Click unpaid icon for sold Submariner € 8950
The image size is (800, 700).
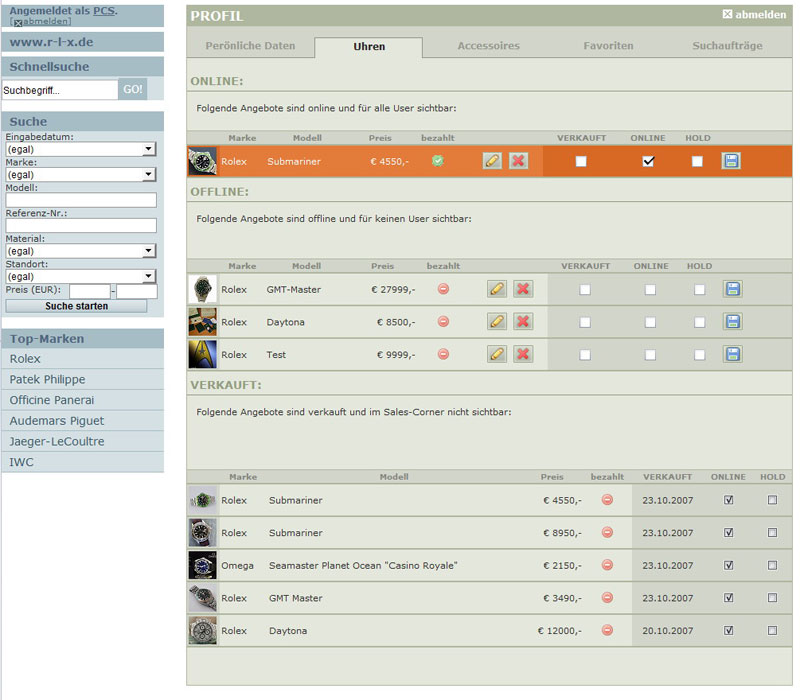tap(607, 533)
